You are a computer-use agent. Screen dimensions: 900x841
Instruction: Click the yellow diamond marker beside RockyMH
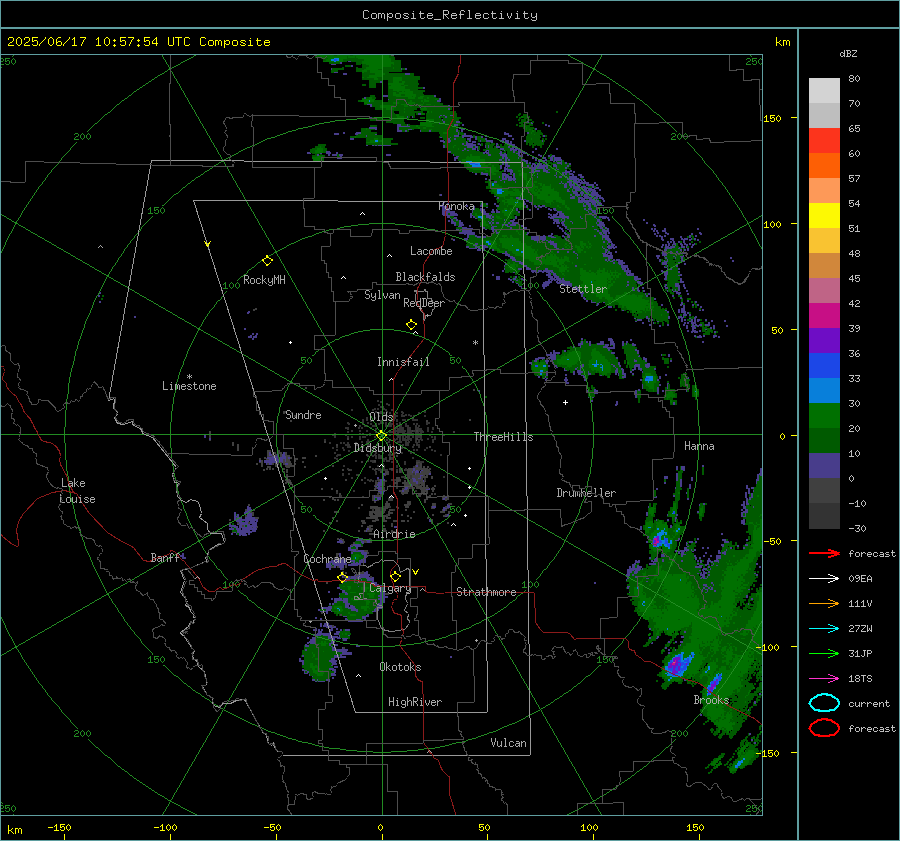[x=267, y=261]
